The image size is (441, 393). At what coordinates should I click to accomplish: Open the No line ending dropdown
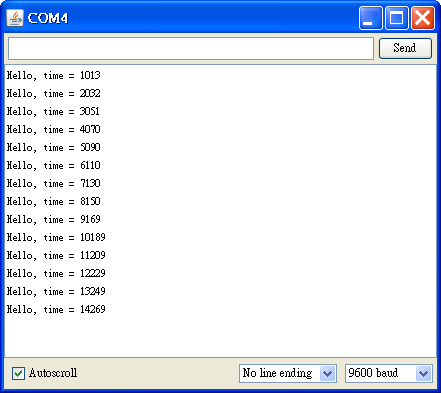pos(288,373)
